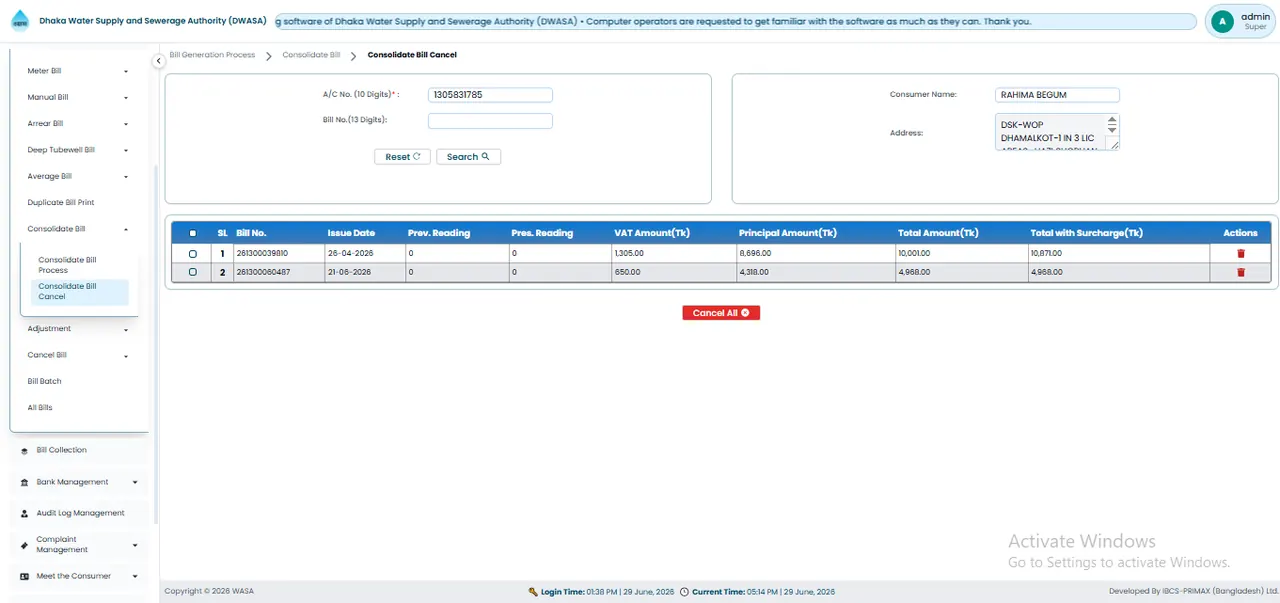This screenshot has height=603, width=1280.
Task: Expand the Bank Management dropdown
Action: click(x=135, y=482)
